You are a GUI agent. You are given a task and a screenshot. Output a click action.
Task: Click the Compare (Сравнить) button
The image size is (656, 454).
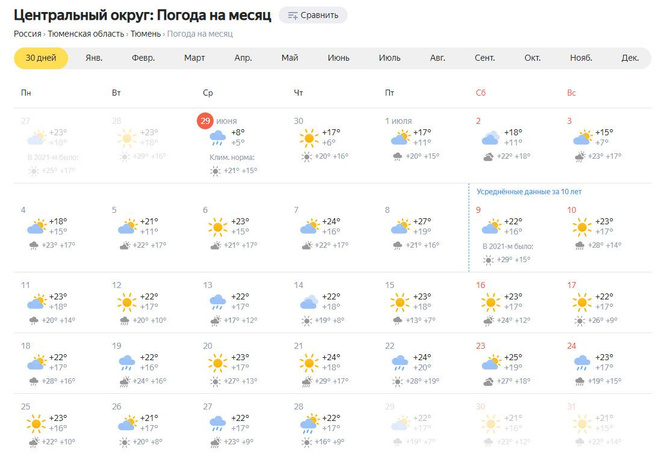(312, 15)
